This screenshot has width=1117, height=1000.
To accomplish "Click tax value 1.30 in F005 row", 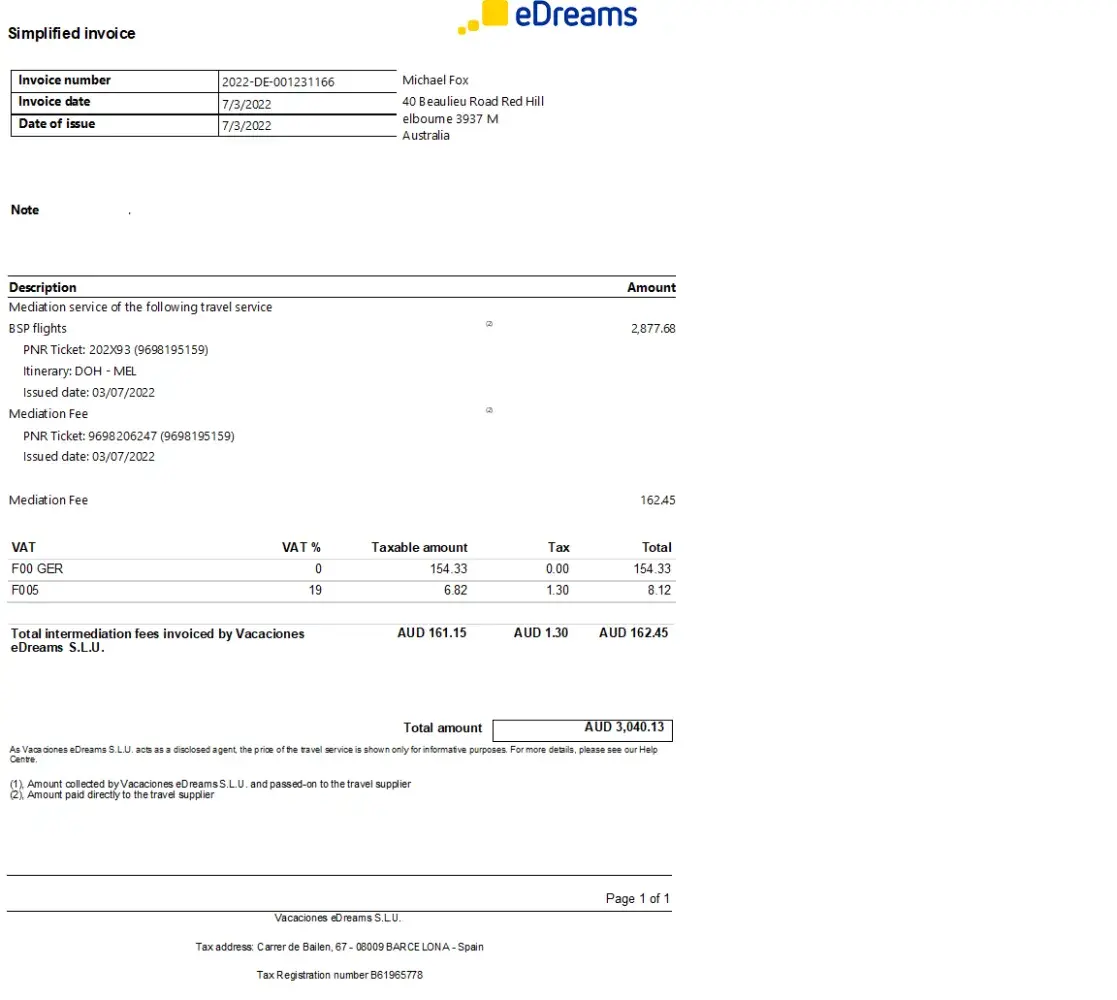I will 557,590.
